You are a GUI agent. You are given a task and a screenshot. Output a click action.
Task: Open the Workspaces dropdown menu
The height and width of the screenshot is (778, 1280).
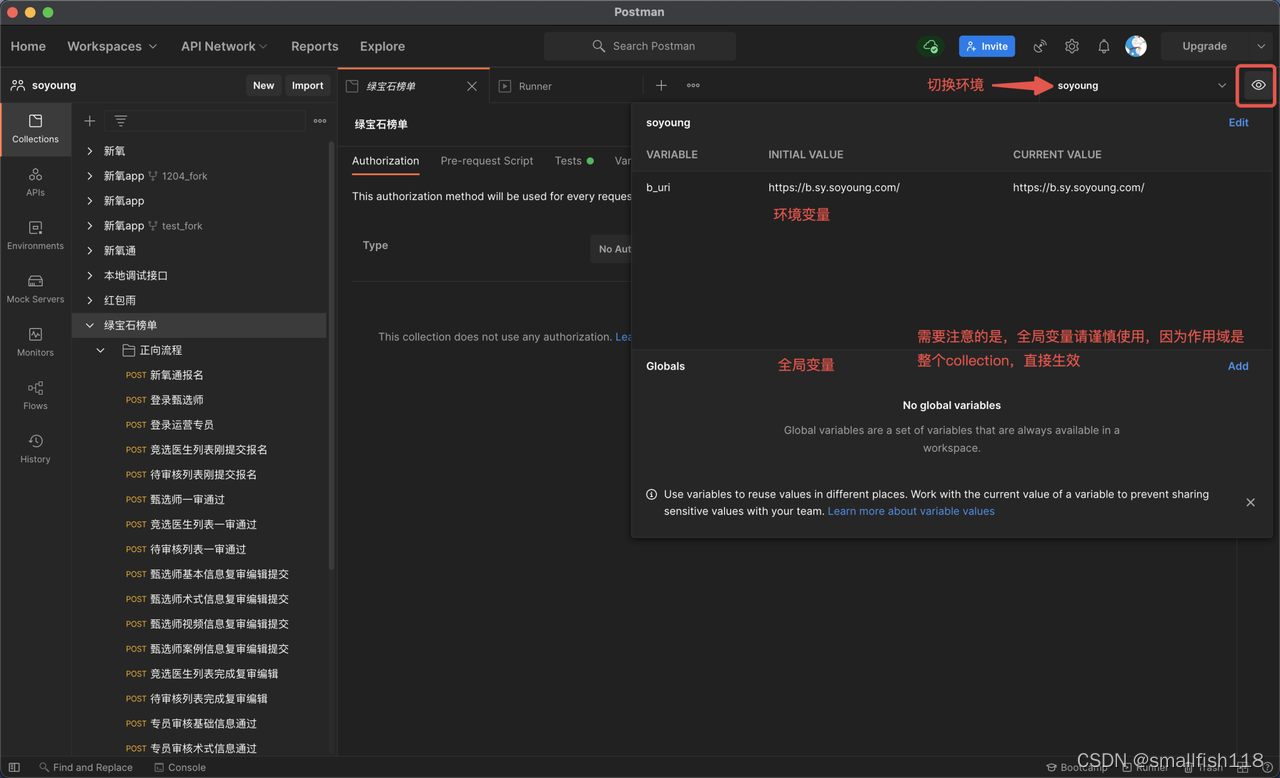(x=112, y=46)
